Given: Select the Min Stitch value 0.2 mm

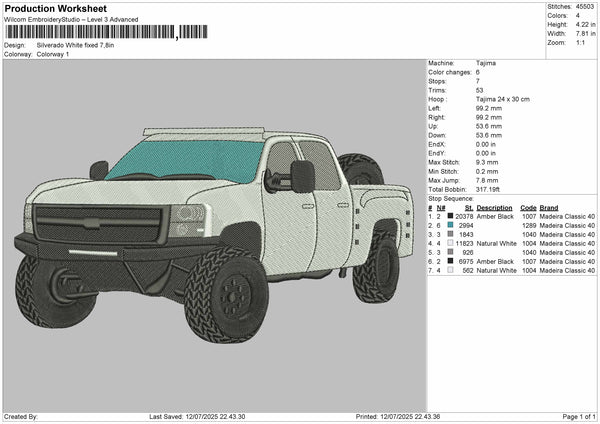Looking at the screenshot, I should point(487,171).
